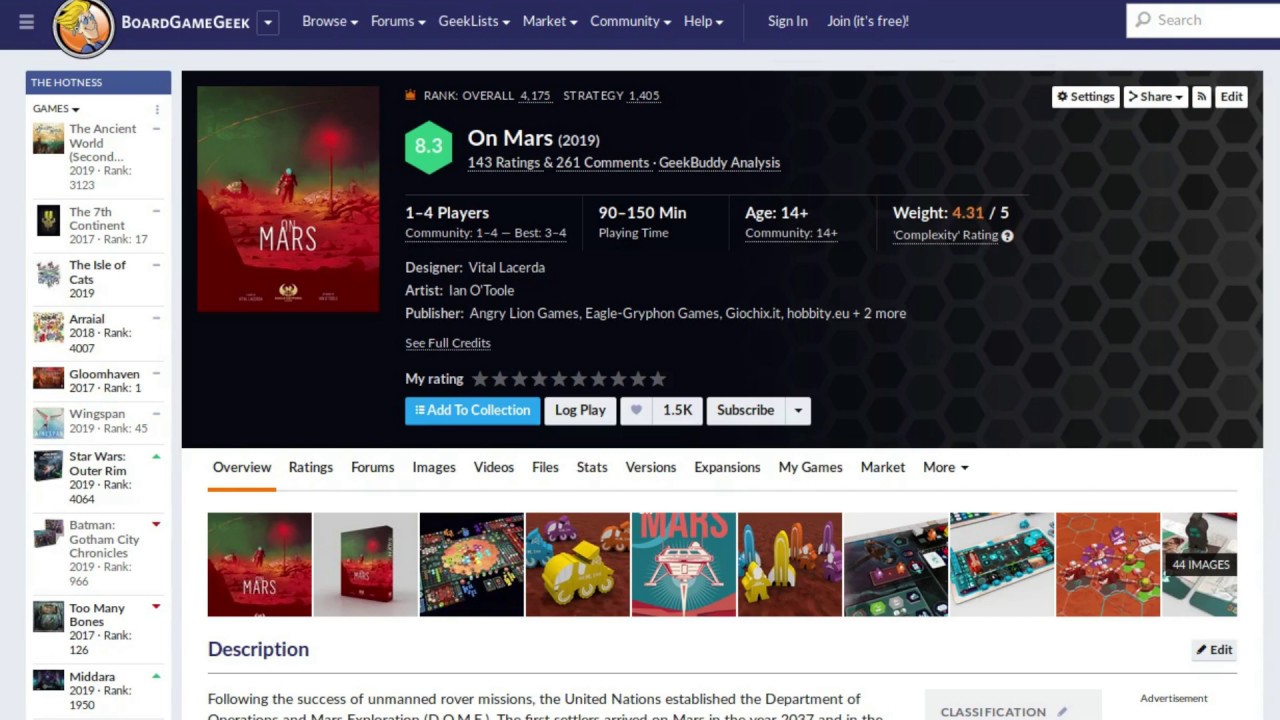Switch to the Stats tab
The image size is (1280, 720).
tap(592, 467)
